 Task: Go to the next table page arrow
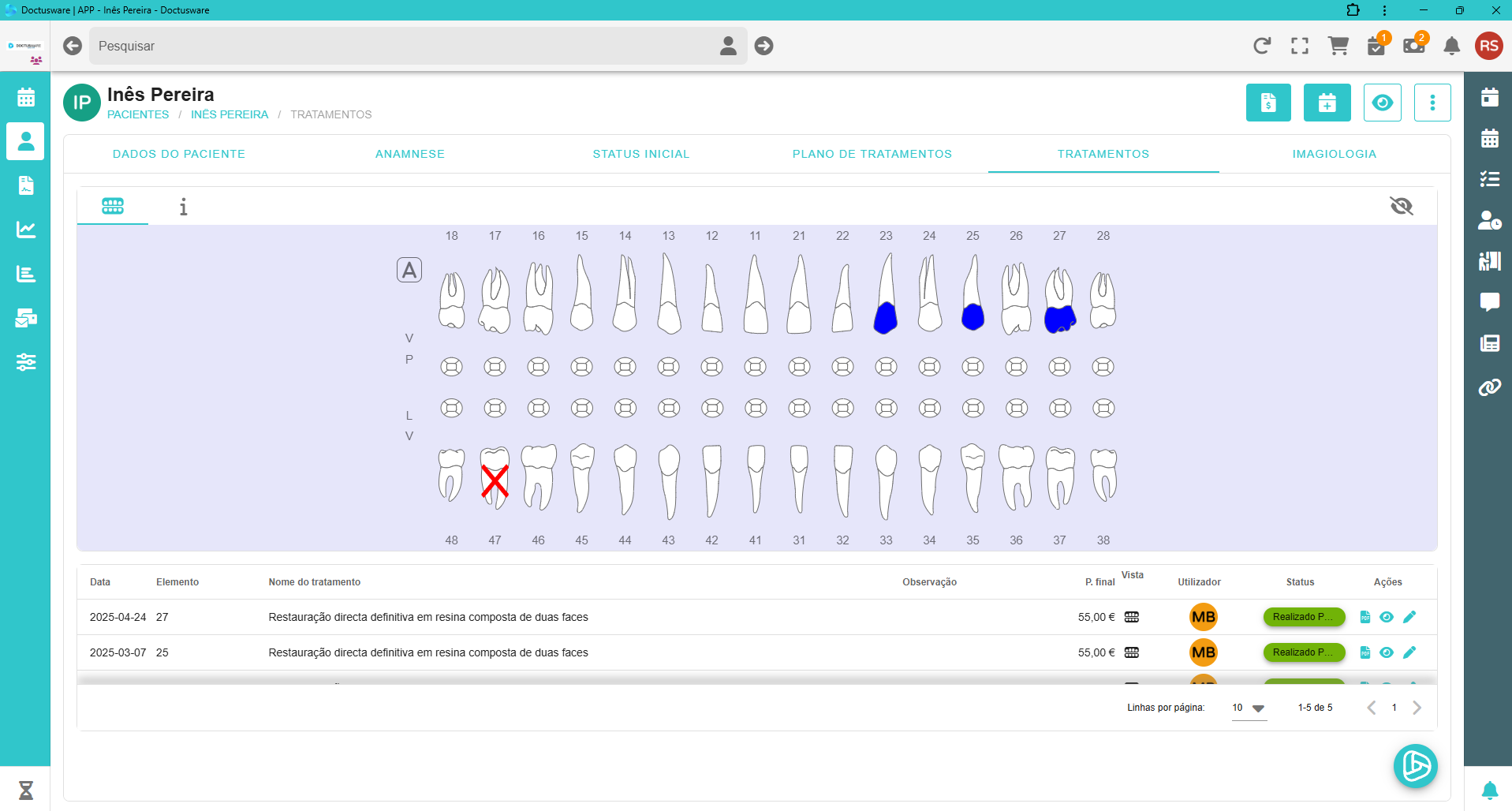1417,708
